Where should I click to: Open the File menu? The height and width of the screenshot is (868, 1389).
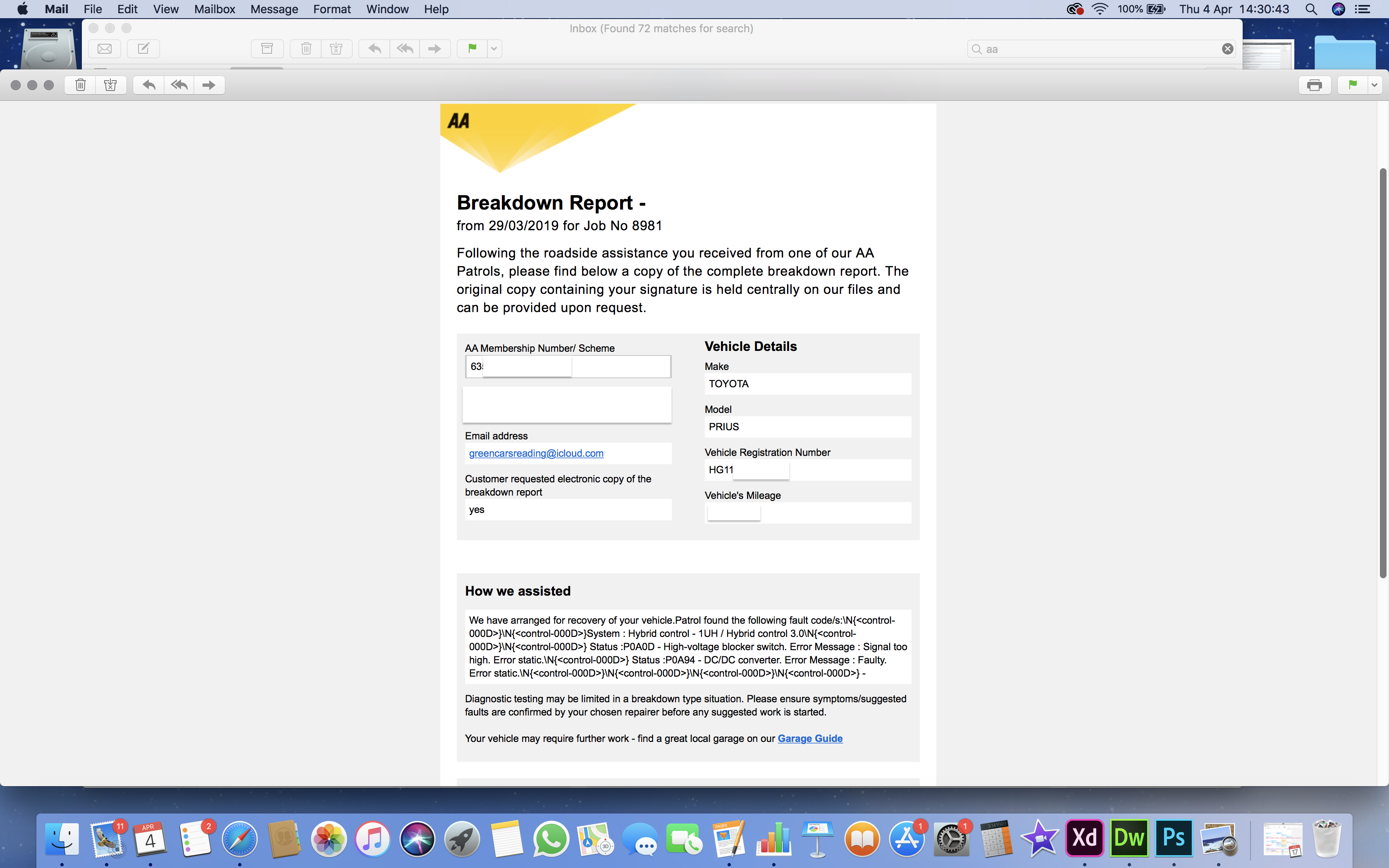(x=93, y=9)
